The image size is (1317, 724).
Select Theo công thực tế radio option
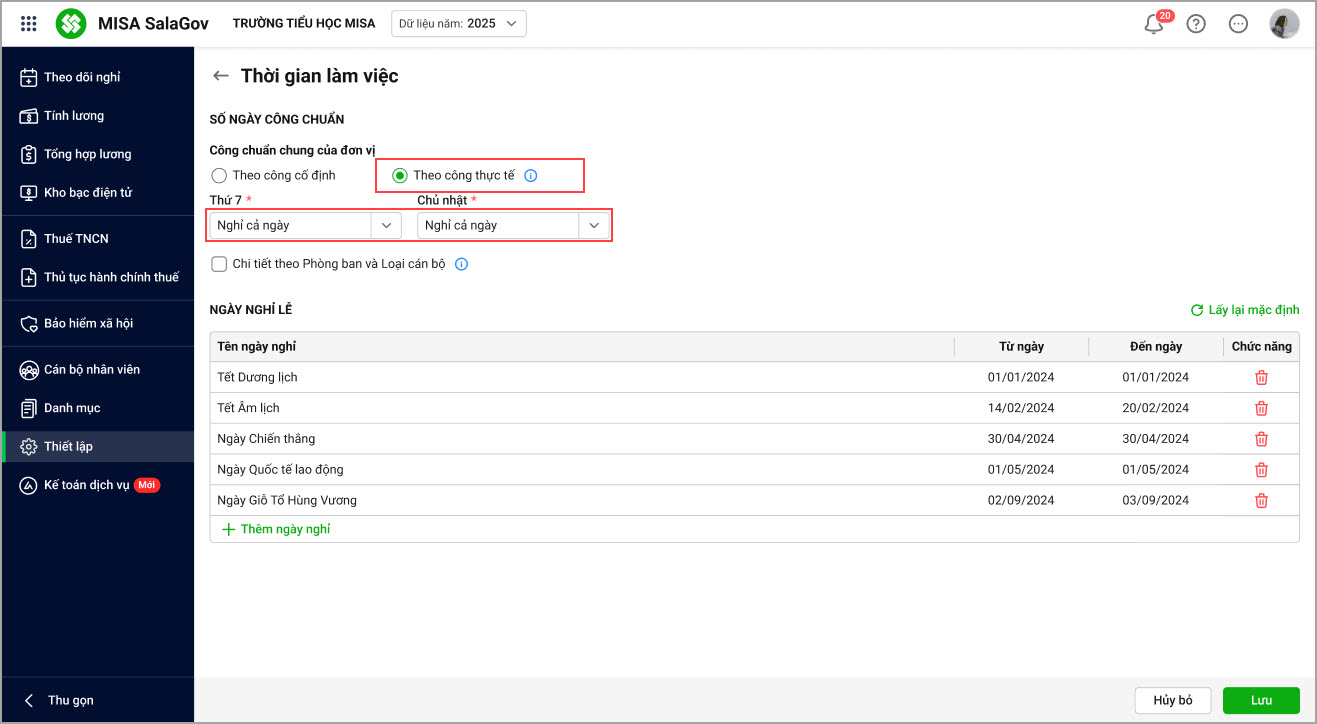coord(400,176)
